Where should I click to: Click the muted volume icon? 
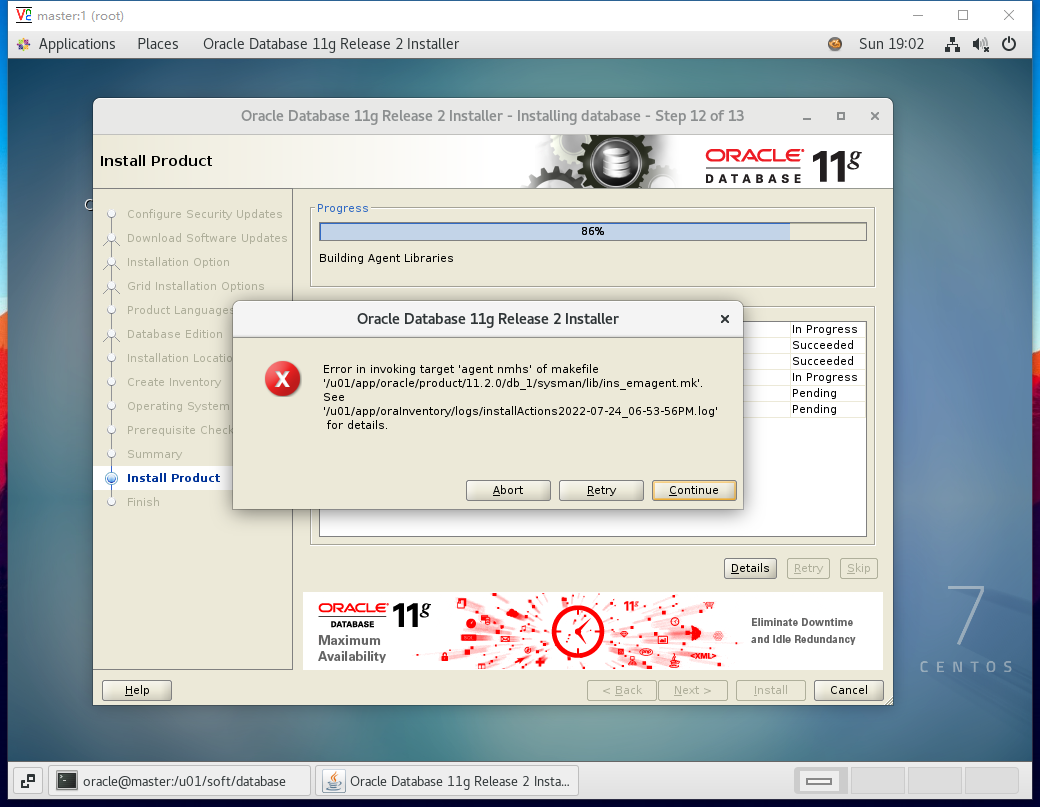[980, 44]
